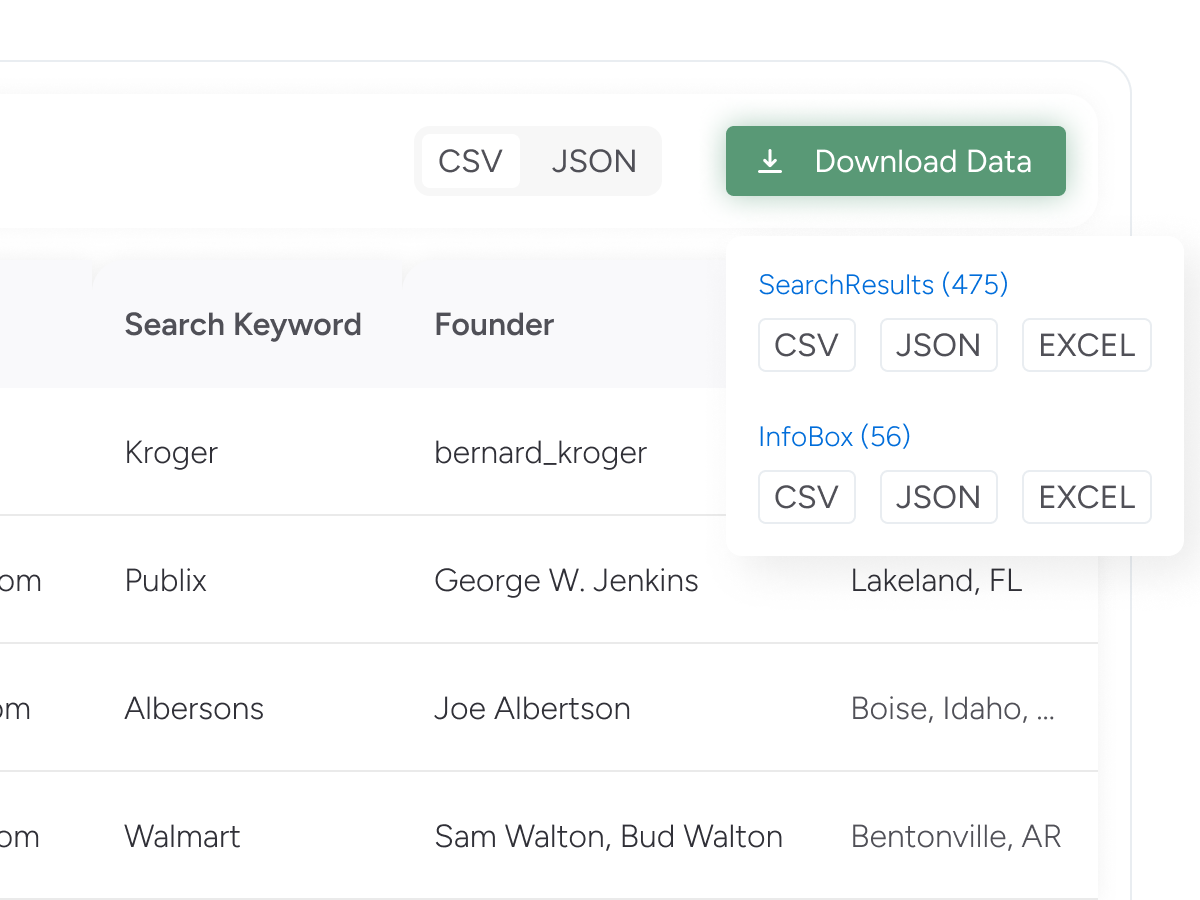Download InfoBox as JSON
Image resolution: width=1200 pixels, height=900 pixels.
click(x=938, y=497)
